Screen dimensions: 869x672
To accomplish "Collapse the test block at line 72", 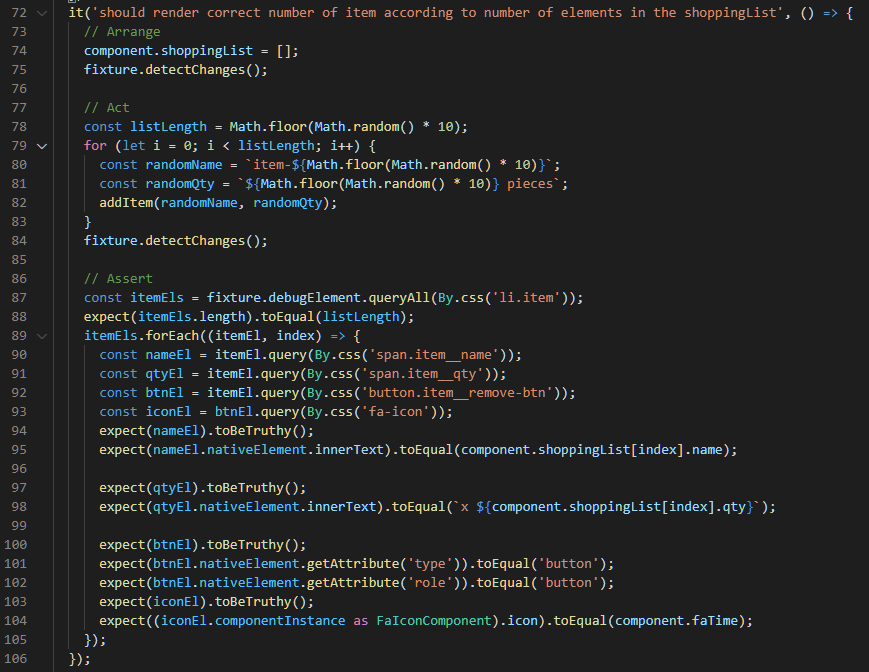I will point(42,13).
